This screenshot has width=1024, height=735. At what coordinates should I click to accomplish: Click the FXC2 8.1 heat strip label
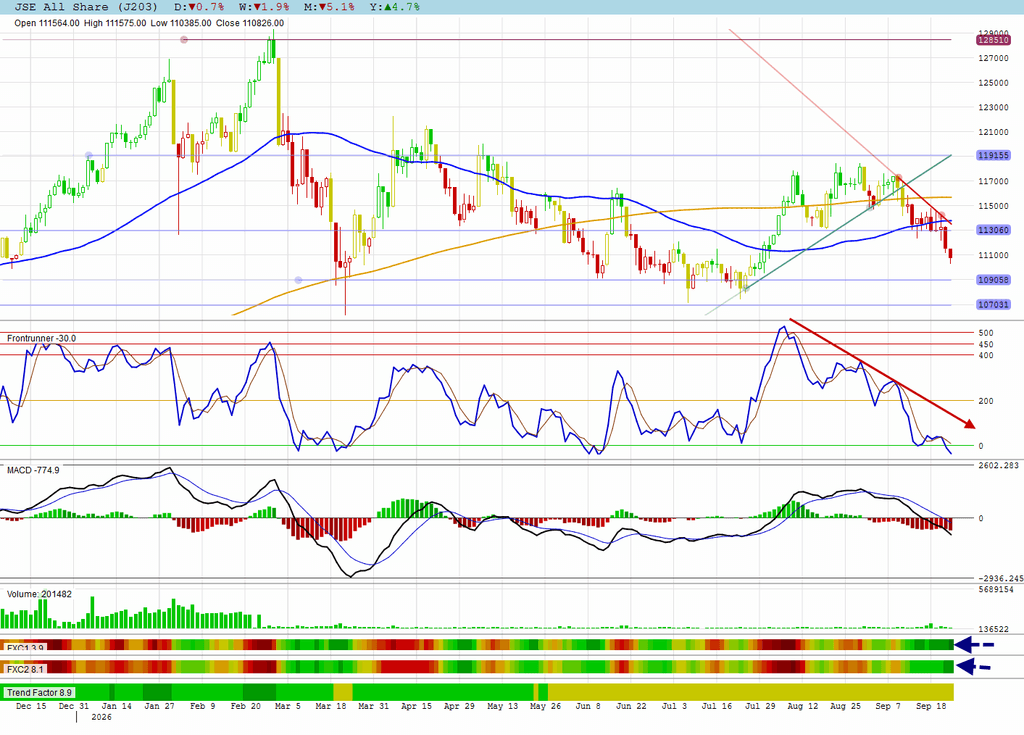(x=25, y=669)
